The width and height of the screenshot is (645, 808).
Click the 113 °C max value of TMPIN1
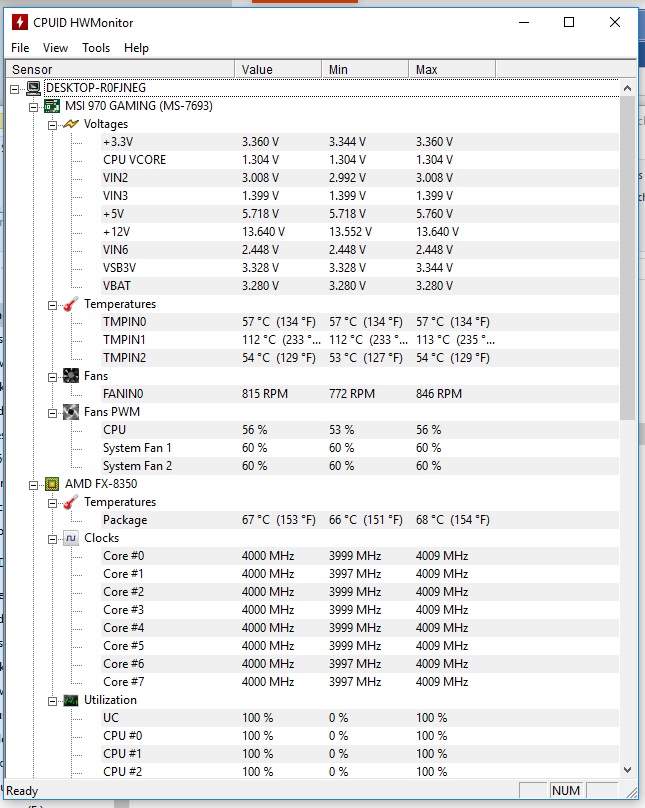(455, 340)
